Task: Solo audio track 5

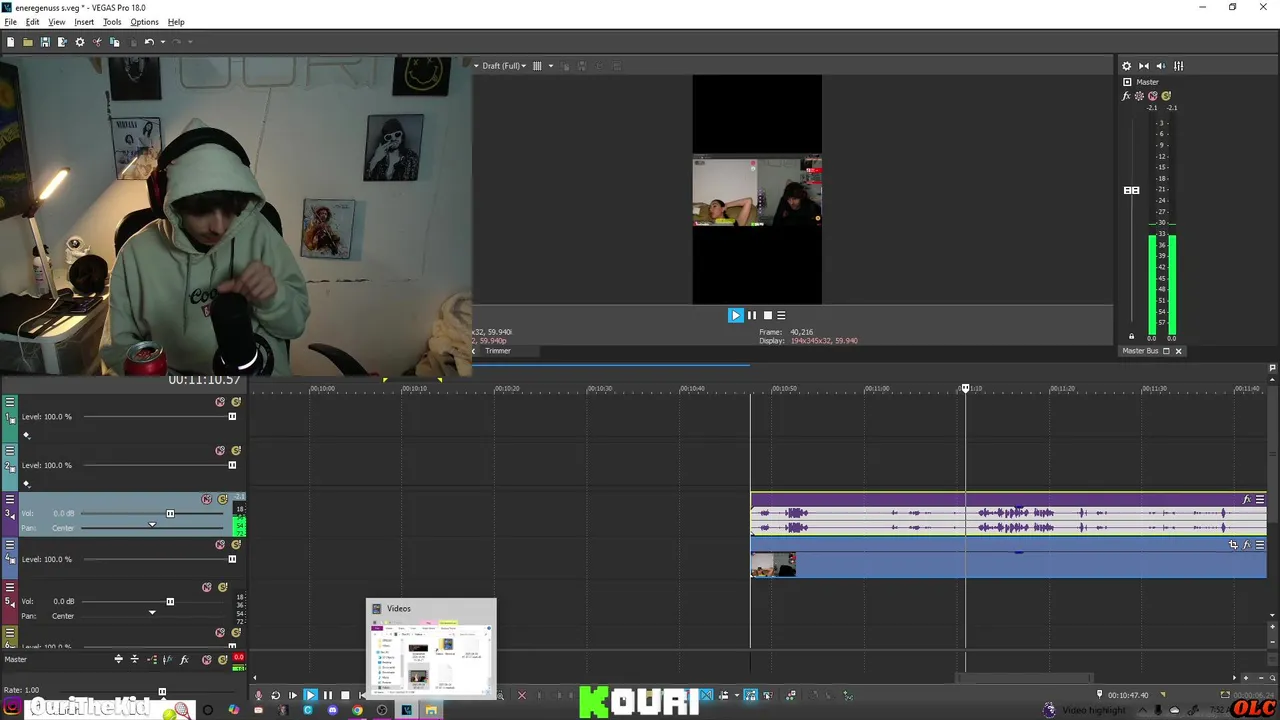Action: click(223, 587)
